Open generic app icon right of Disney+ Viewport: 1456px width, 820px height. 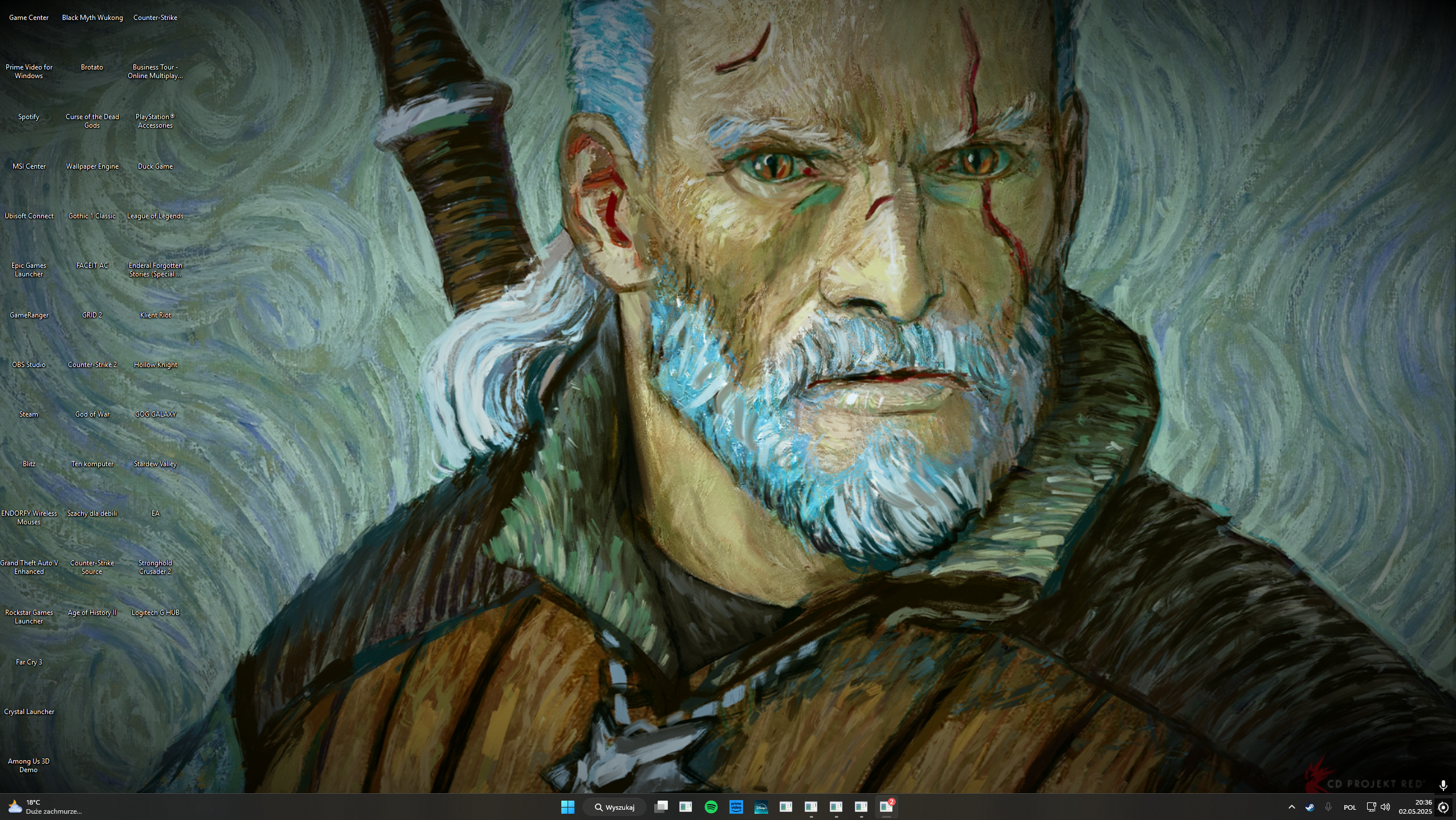[x=786, y=807]
